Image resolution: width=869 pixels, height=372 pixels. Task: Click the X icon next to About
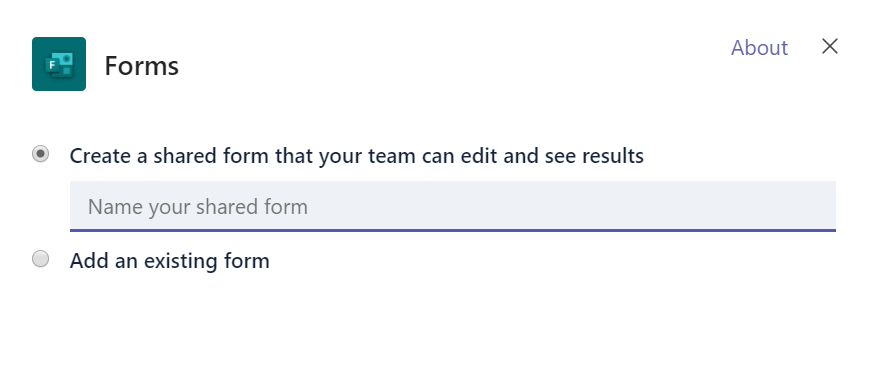(830, 47)
